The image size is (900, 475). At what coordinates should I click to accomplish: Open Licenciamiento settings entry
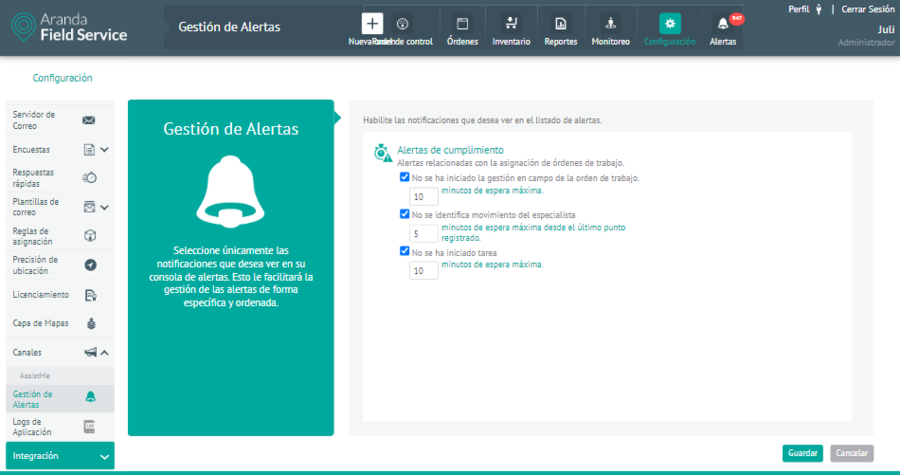[x=60, y=295]
